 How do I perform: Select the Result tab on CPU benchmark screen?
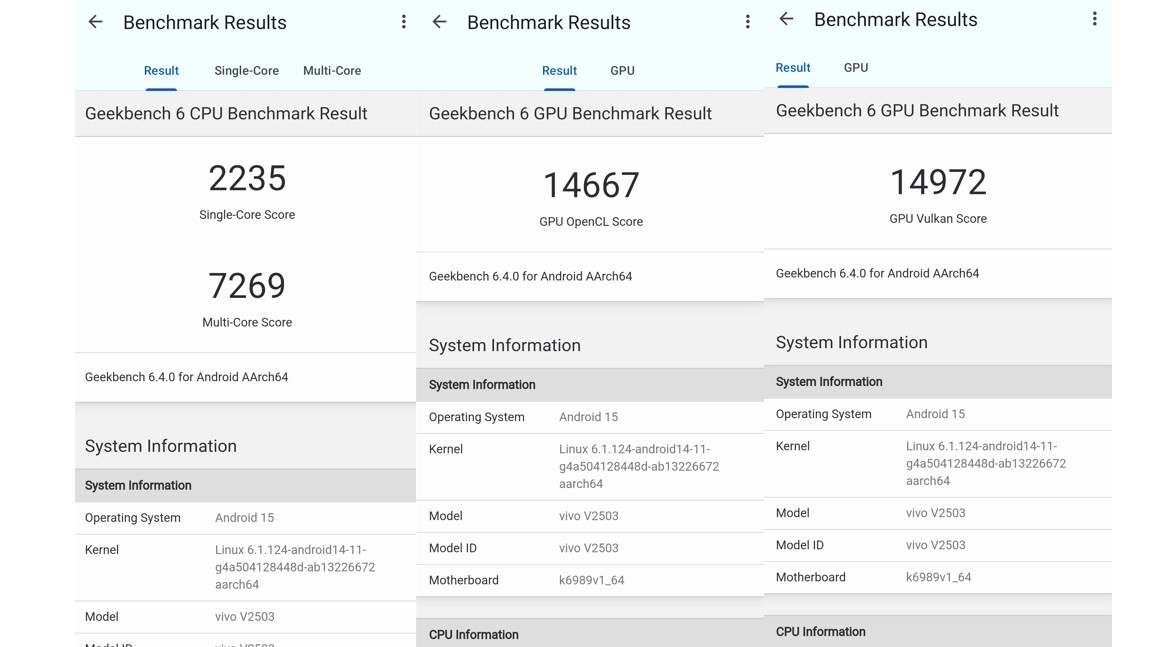pos(161,70)
